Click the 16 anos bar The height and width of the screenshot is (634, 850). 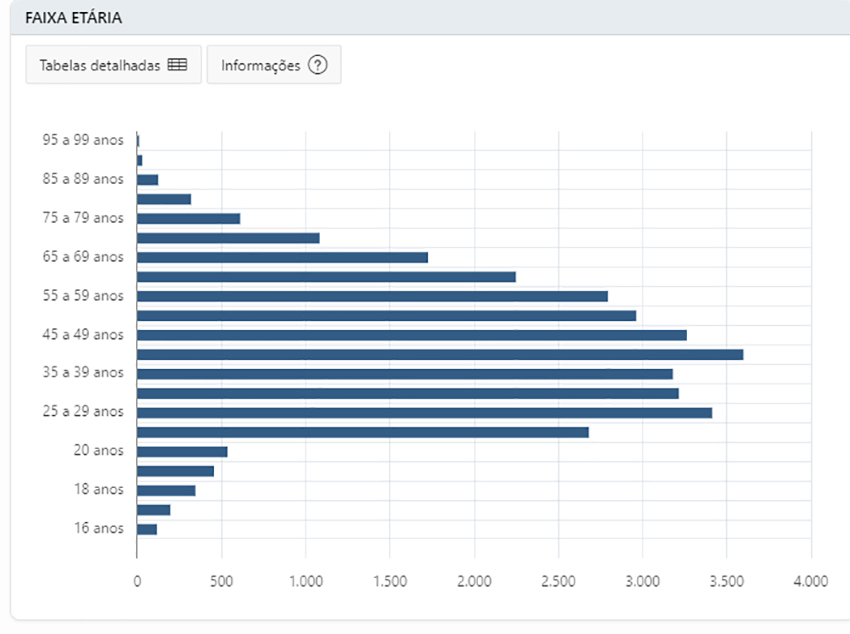point(147,529)
